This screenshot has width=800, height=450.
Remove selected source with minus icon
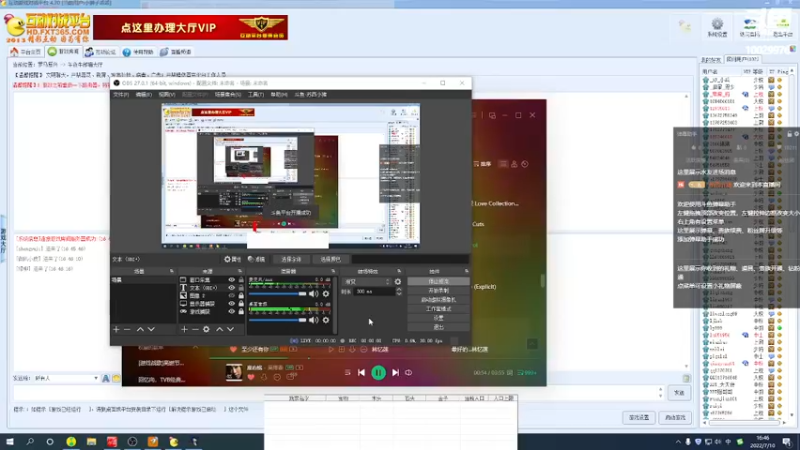tap(195, 330)
